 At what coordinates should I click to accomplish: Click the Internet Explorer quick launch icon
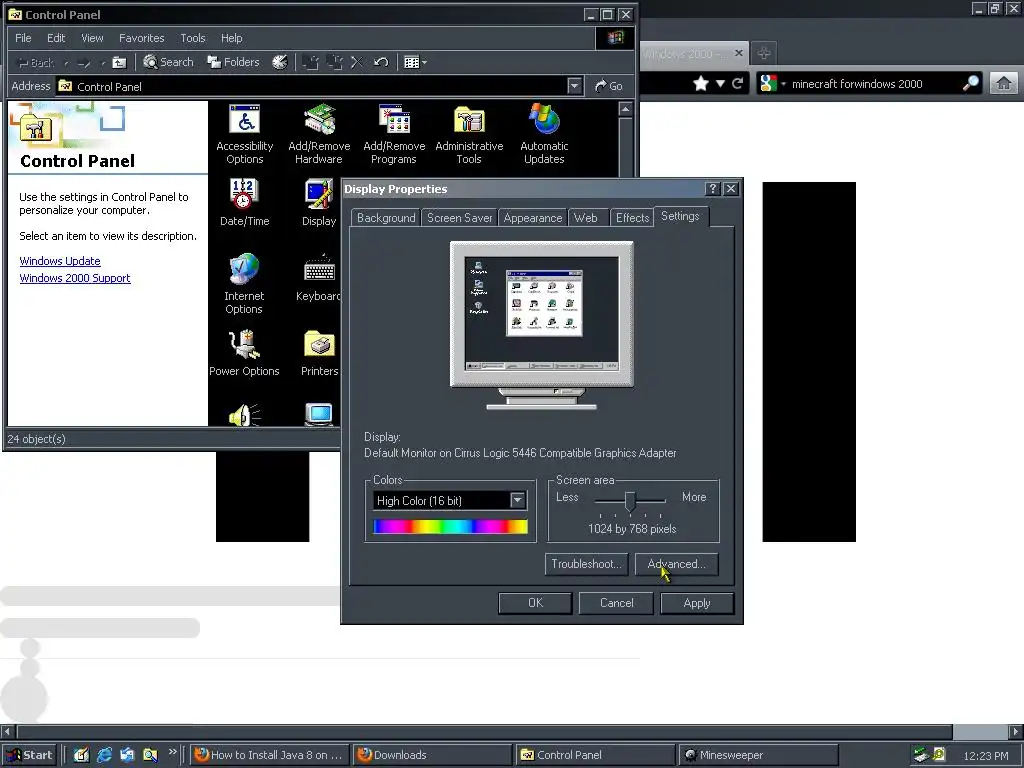[104, 755]
